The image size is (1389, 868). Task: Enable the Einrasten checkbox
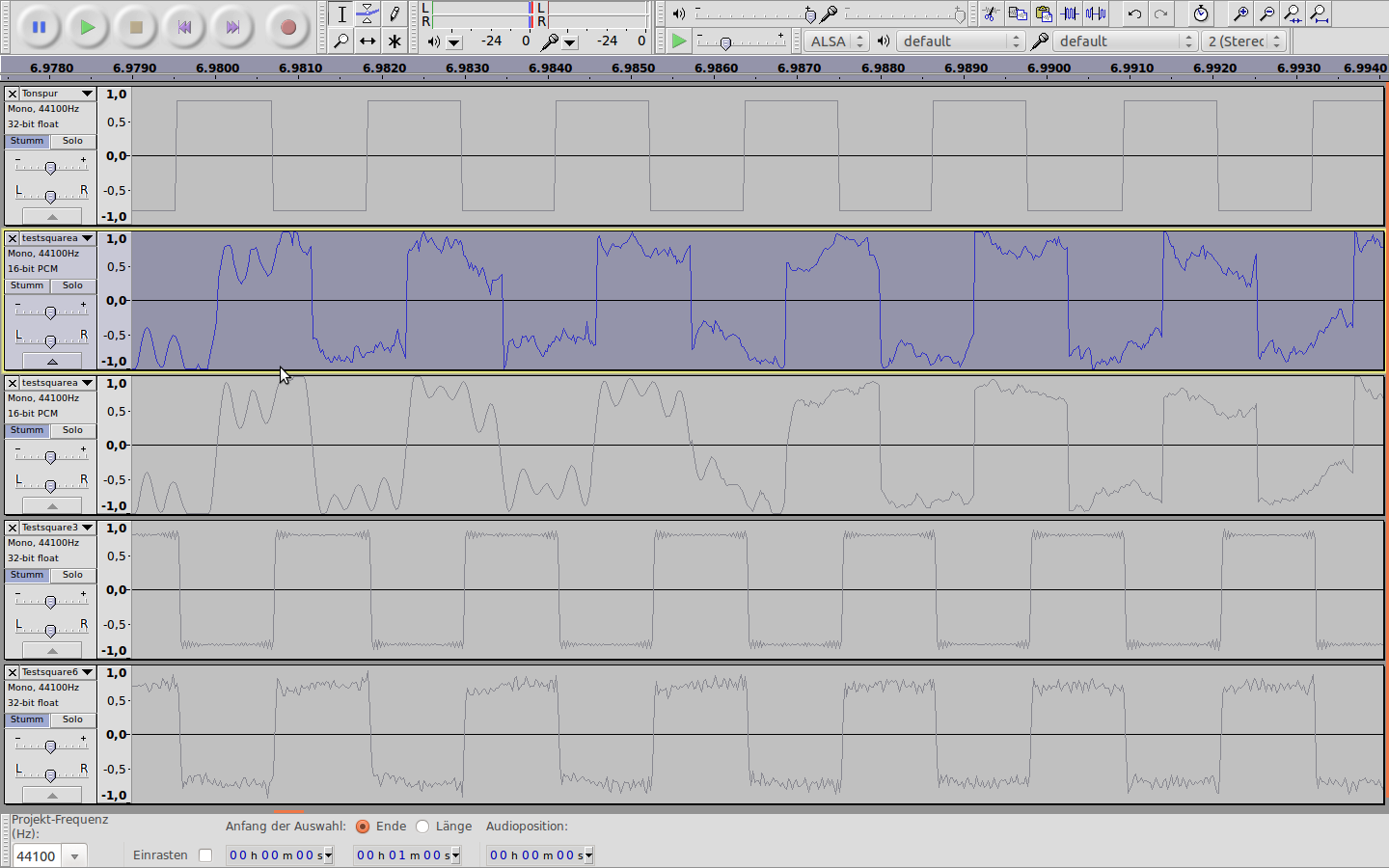click(x=205, y=855)
